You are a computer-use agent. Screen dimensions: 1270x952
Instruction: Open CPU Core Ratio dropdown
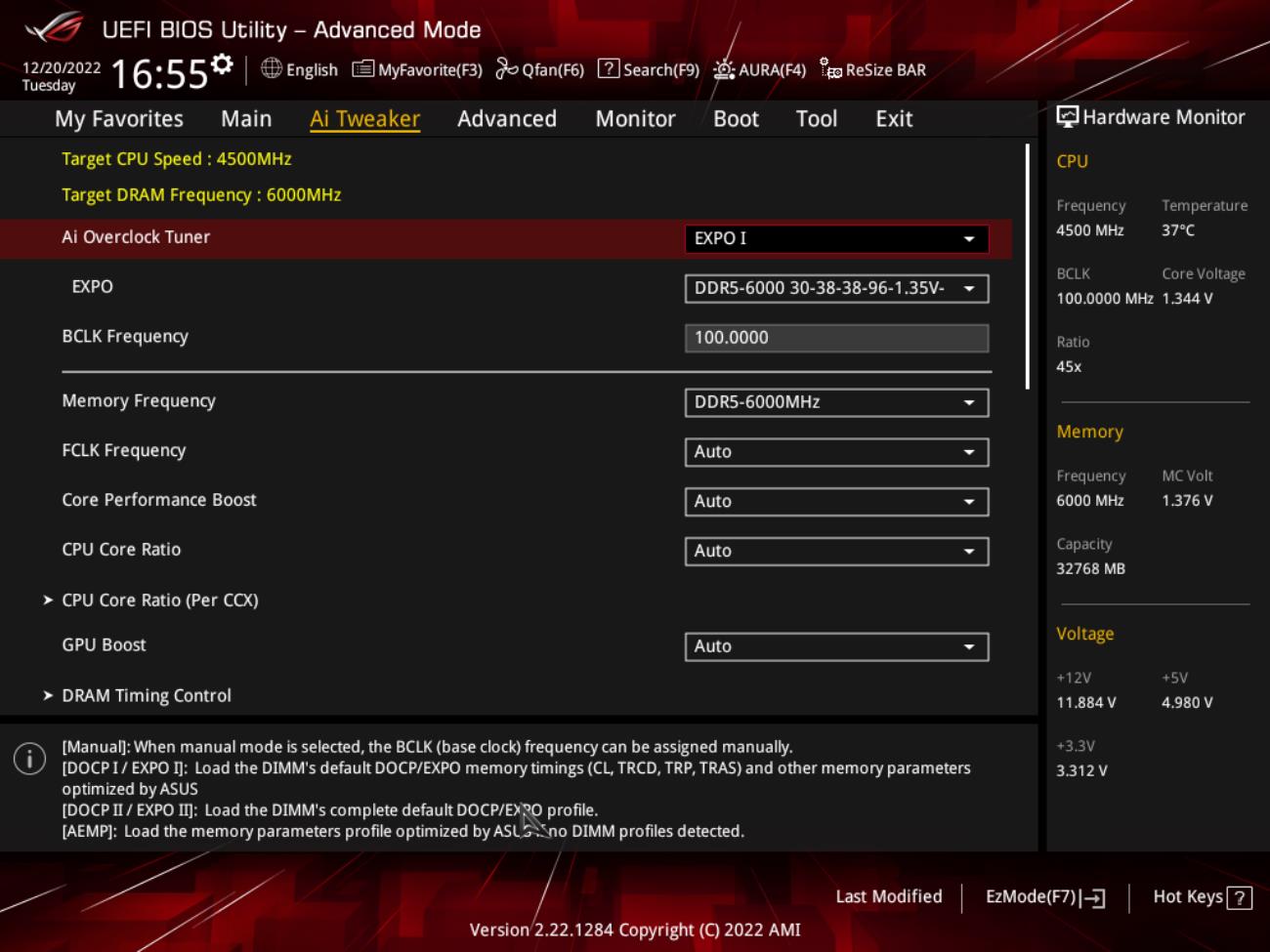[836, 552]
